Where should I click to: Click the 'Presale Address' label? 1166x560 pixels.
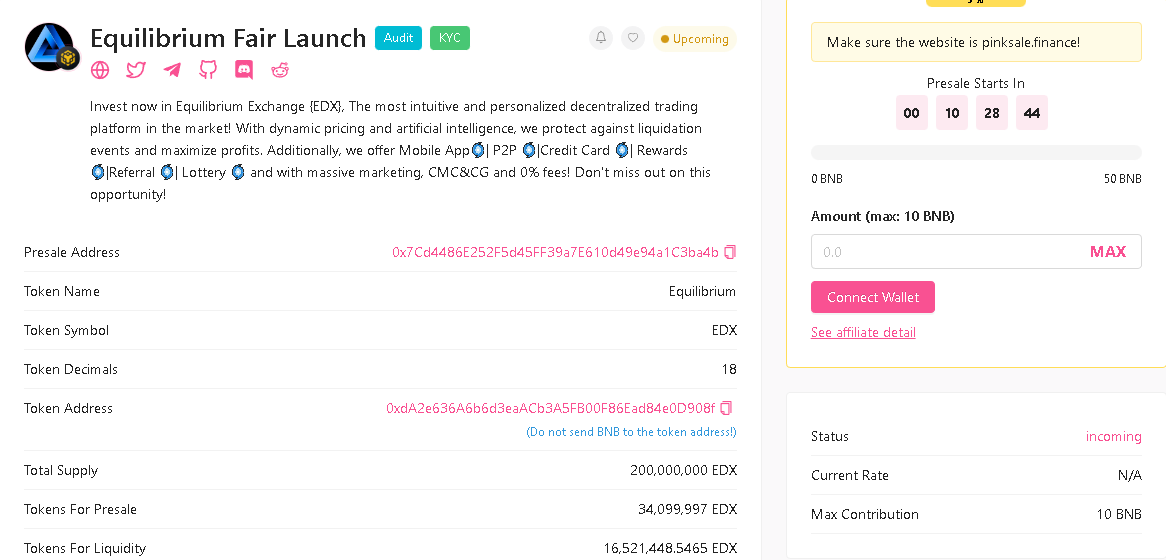71,252
